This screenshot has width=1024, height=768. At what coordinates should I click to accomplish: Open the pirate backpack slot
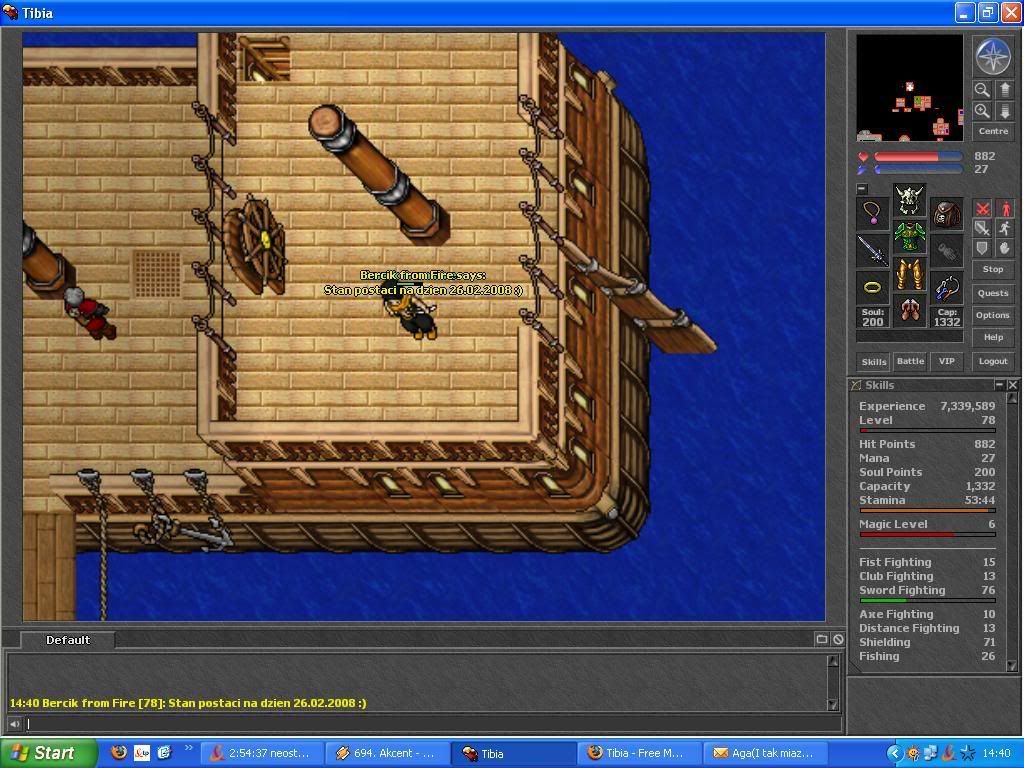point(946,213)
